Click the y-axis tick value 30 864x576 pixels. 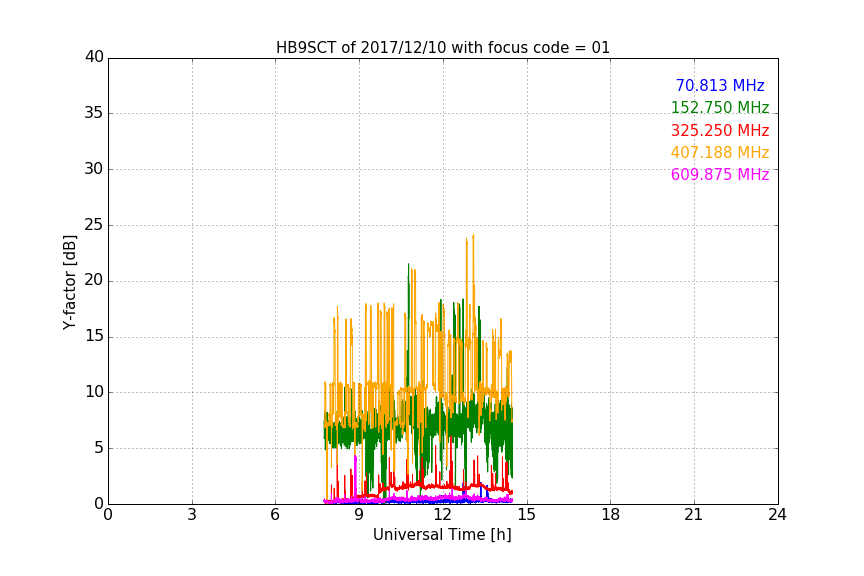tap(94, 169)
